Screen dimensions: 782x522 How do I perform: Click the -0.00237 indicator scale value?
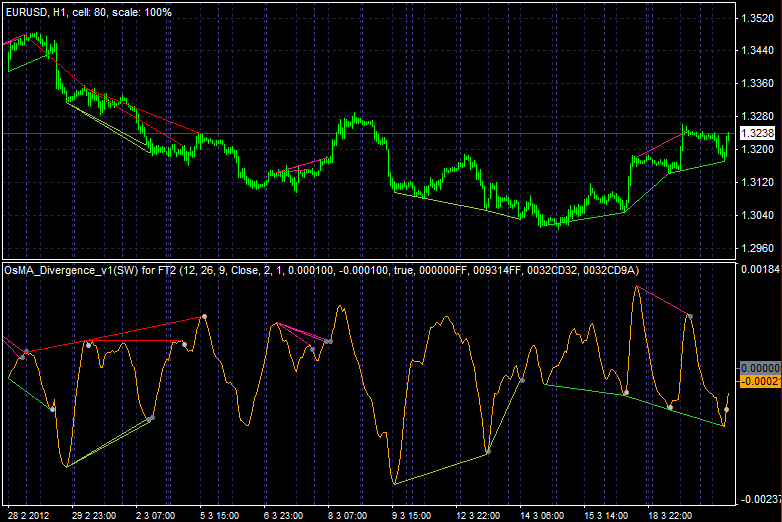pyautogui.click(x=760, y=500)
